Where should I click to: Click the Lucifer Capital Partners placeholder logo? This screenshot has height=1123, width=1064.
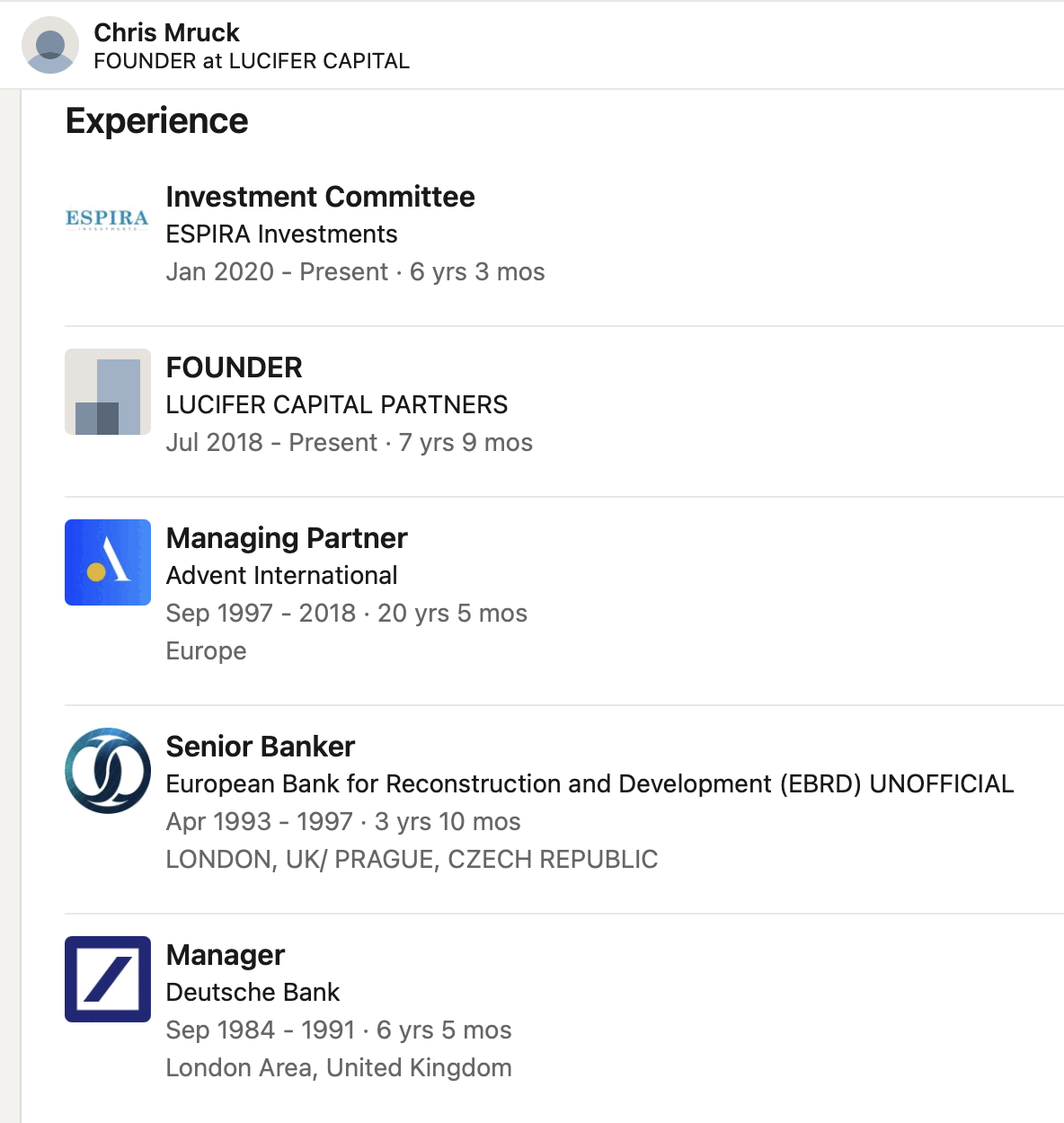pyautogui.click(x=108, y=392)
